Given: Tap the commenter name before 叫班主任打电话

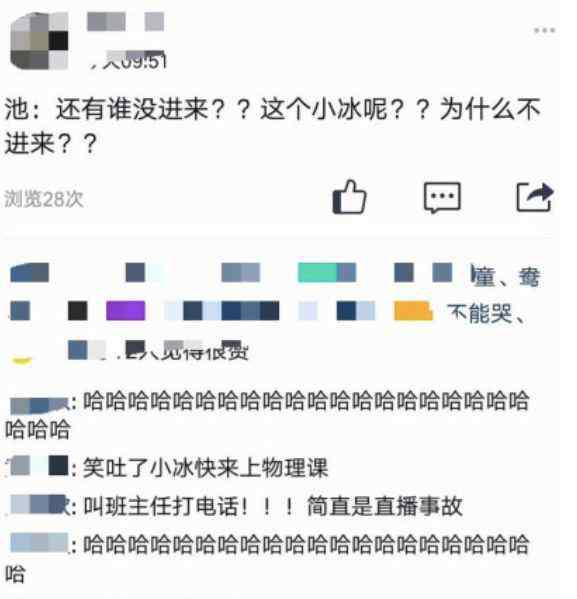Looking at the screenshot, I should click(39, 504).
